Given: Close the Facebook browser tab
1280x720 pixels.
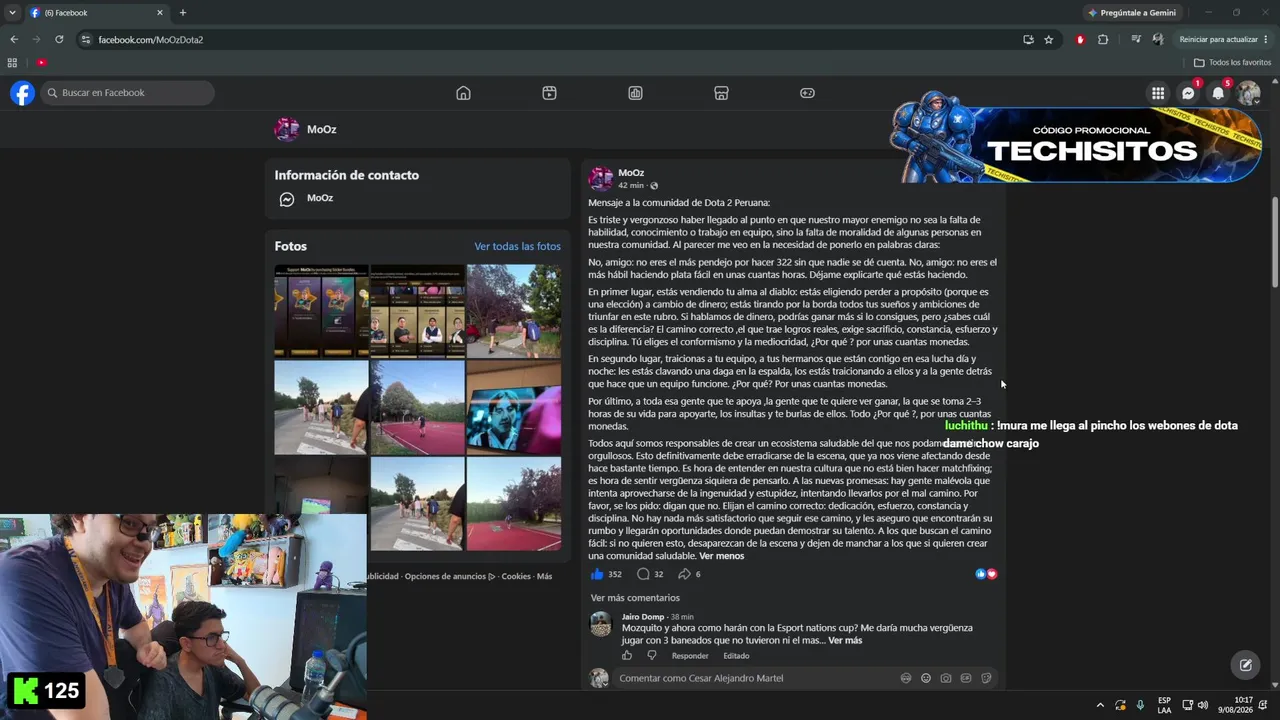Looking at the screenshot, I should point(160,13).
